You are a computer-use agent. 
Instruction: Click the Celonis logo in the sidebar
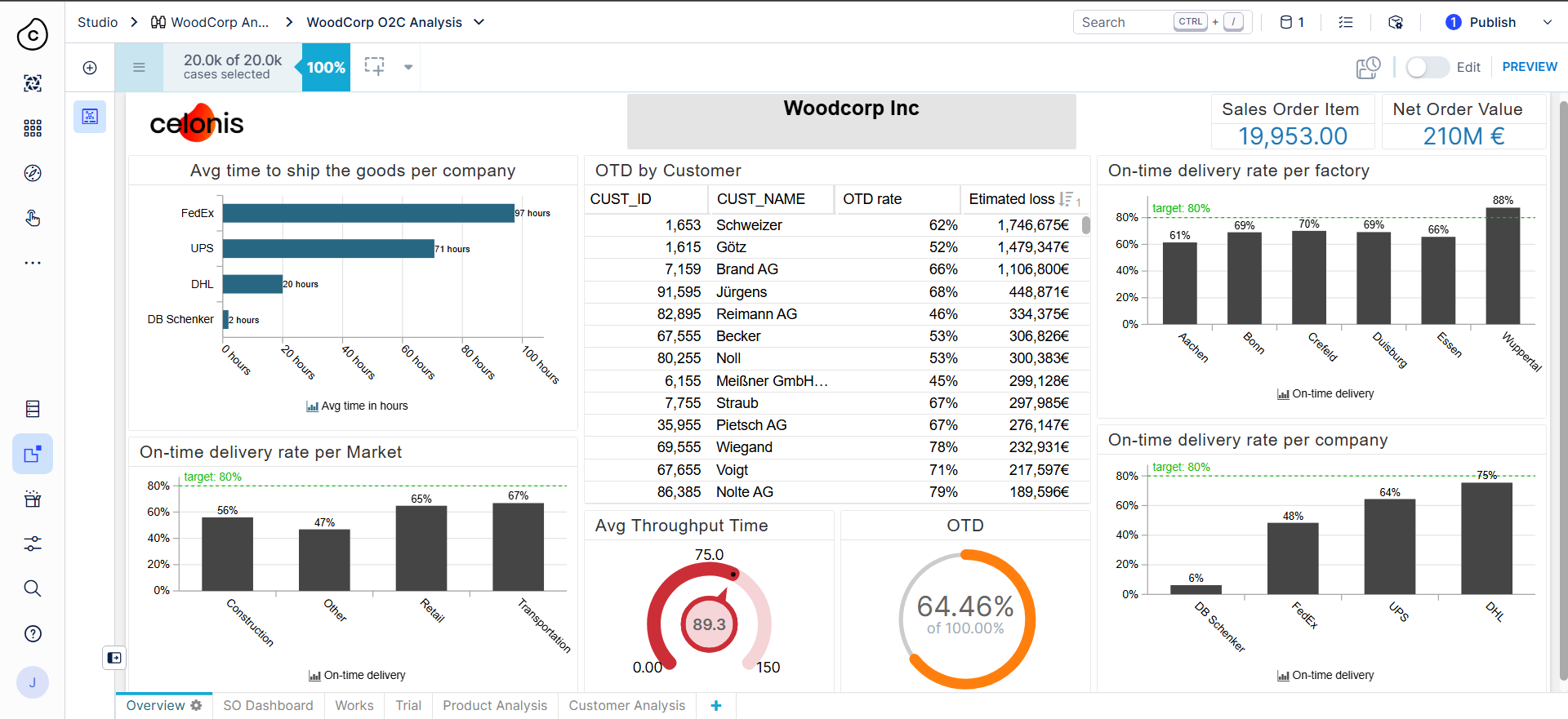[33, 34]
